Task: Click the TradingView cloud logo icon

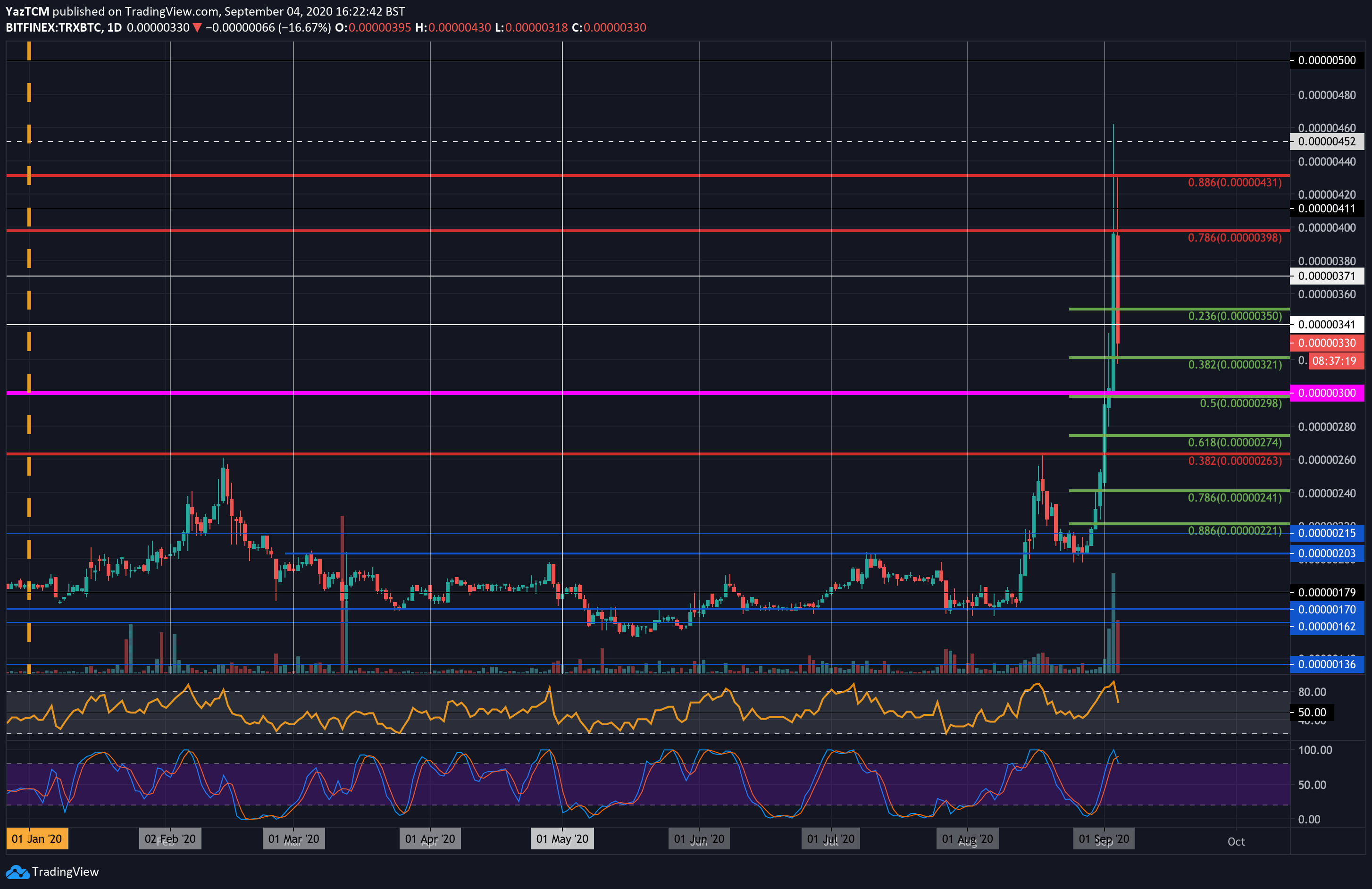Action: [17, 872]
